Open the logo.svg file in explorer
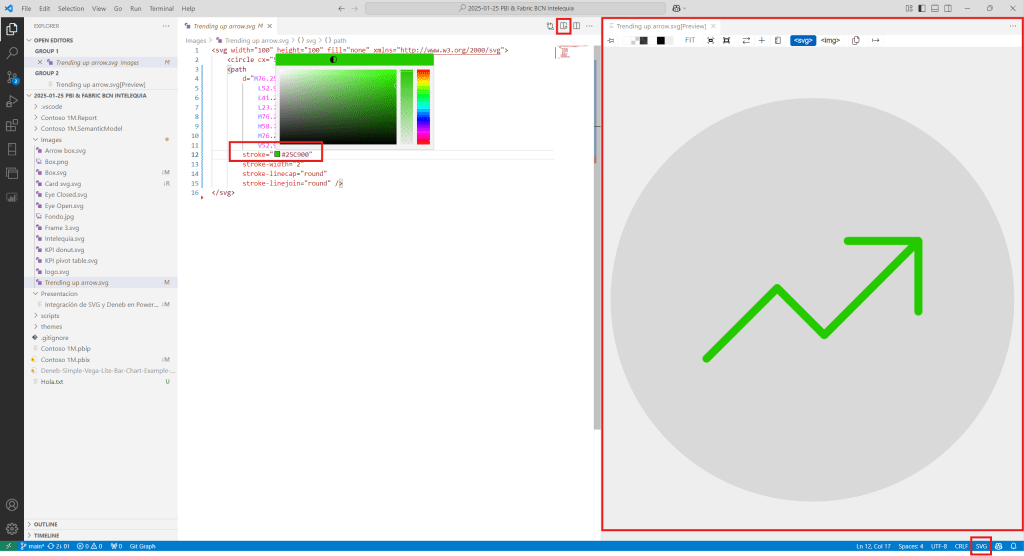Viewport: 1024px width, 556px height. 57,271
